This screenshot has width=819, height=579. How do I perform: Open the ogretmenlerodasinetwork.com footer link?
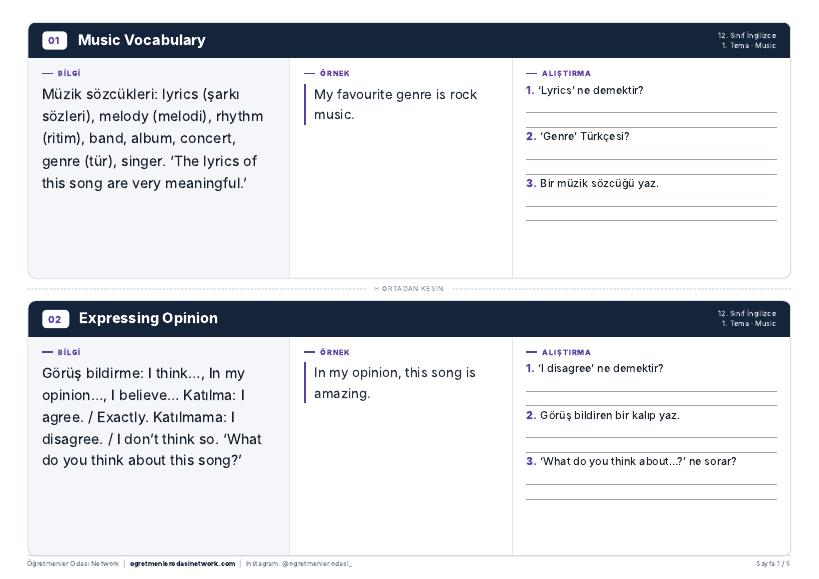click(x=182, y=564)
